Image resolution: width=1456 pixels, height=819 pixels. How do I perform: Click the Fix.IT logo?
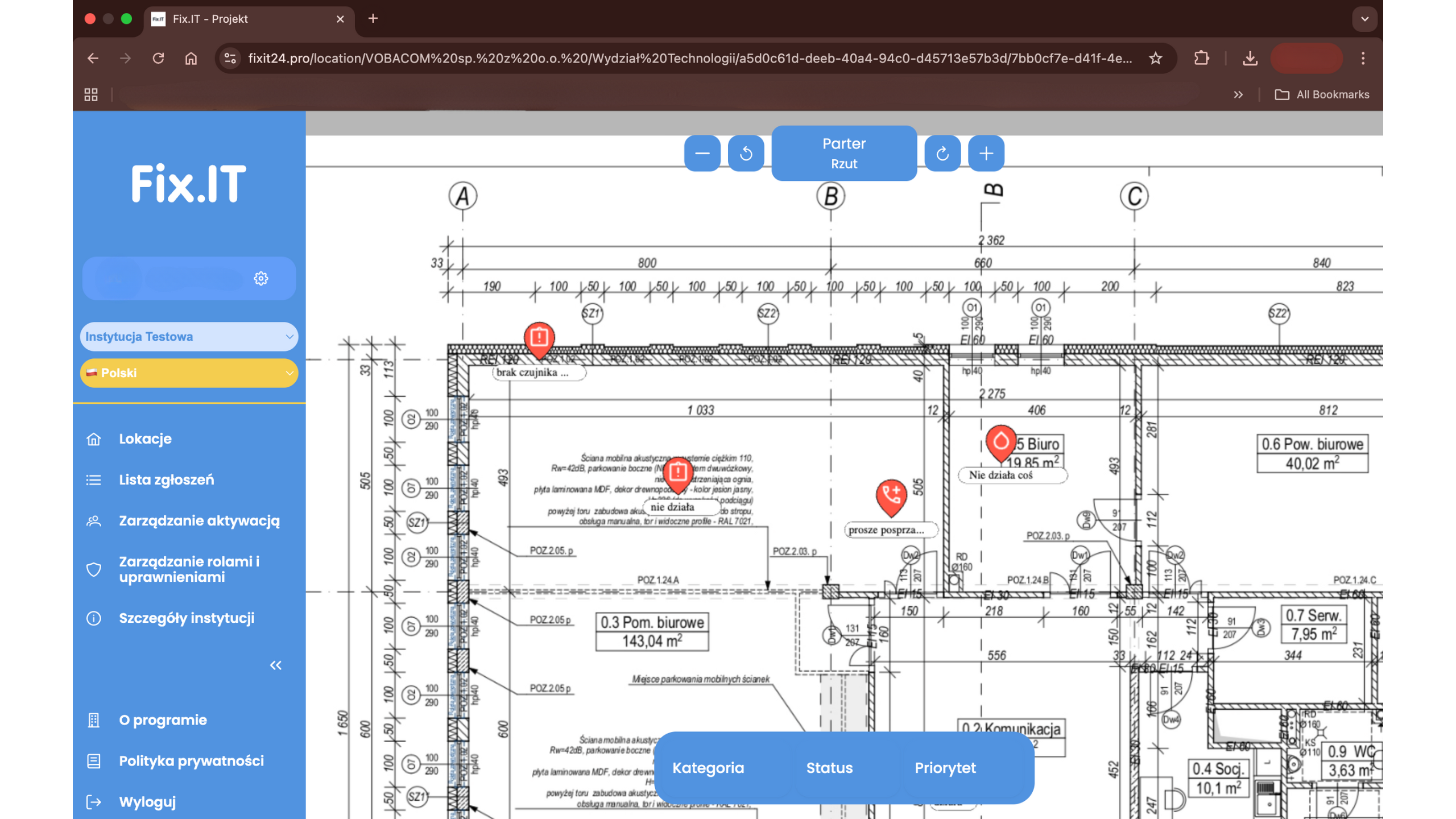(x=189, y=184)
